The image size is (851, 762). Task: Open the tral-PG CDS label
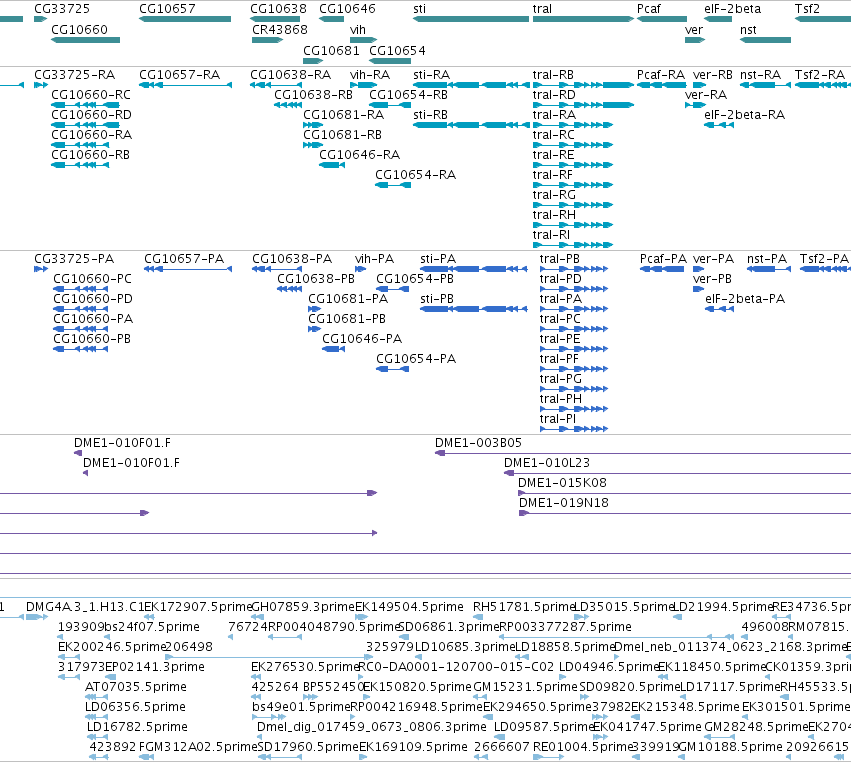(561, 379)
